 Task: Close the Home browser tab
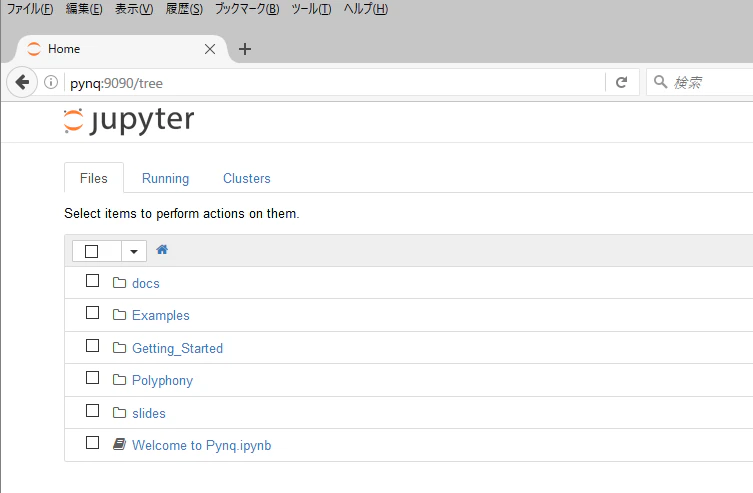210,49
